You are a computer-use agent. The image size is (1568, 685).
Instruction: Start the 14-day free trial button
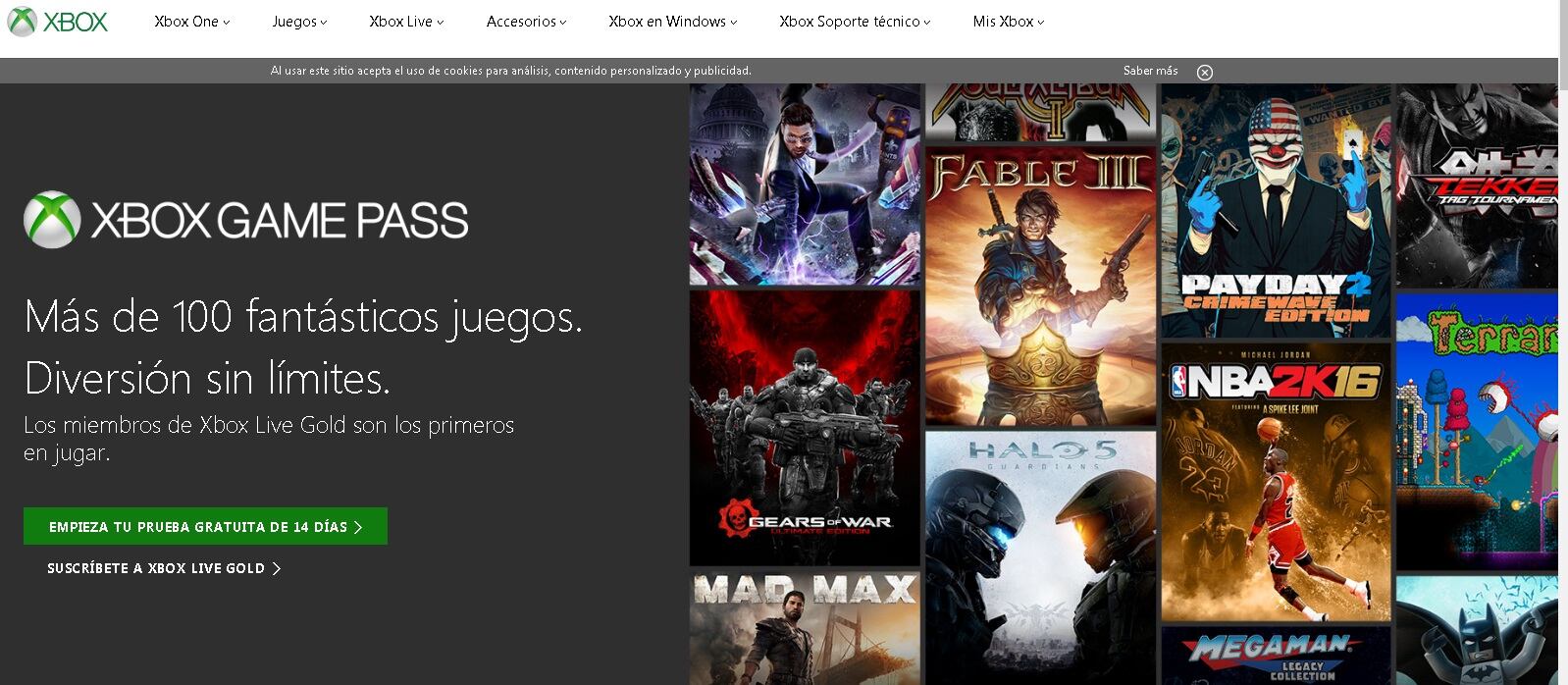tap(205, 526)
